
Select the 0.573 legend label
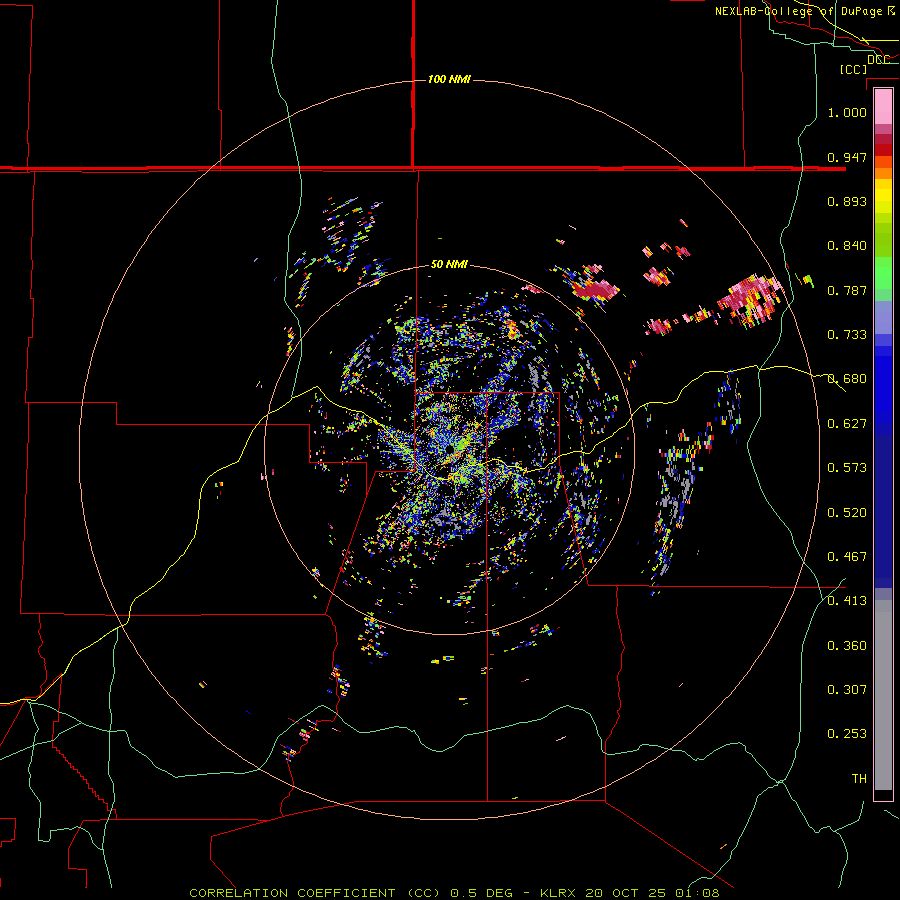pos(847,468)
